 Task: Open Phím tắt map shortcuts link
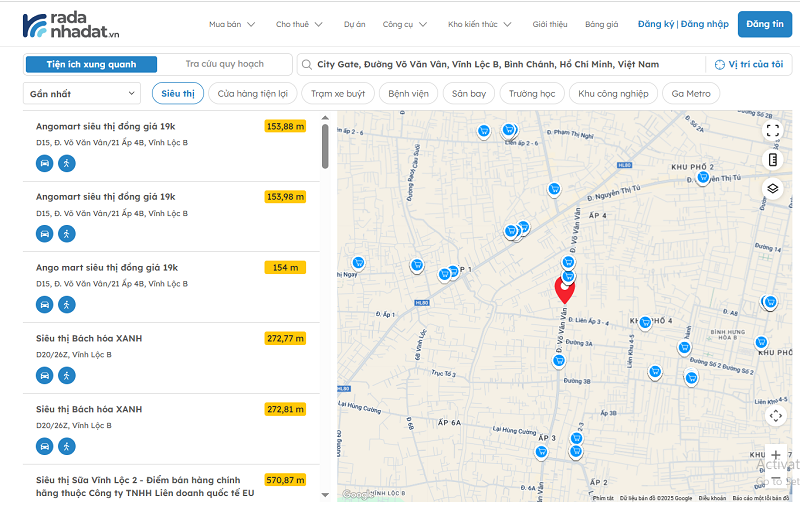pos(603,498)
